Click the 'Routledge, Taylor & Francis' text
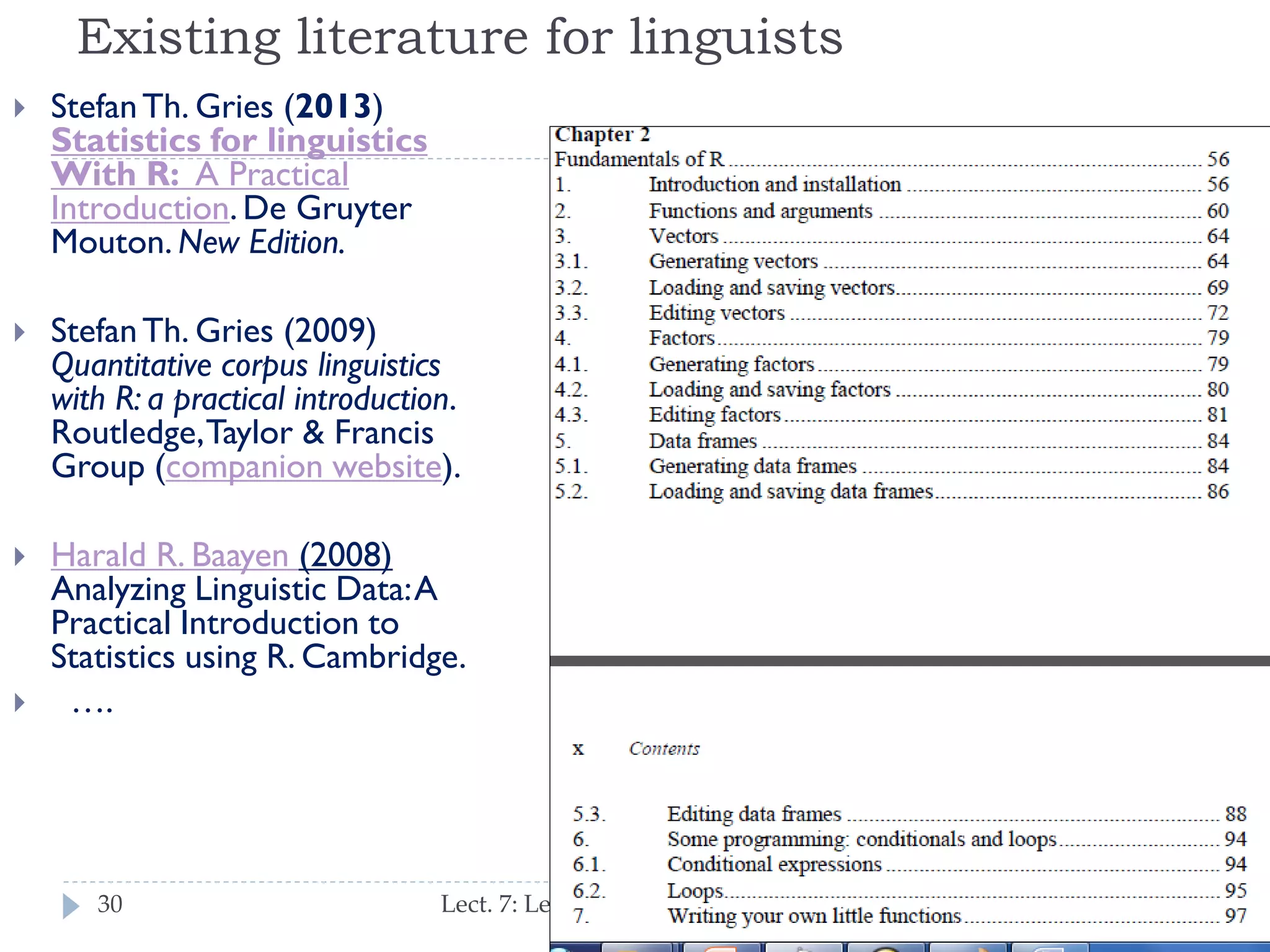Screen dimensions: 1270x952 click(242, 433)
